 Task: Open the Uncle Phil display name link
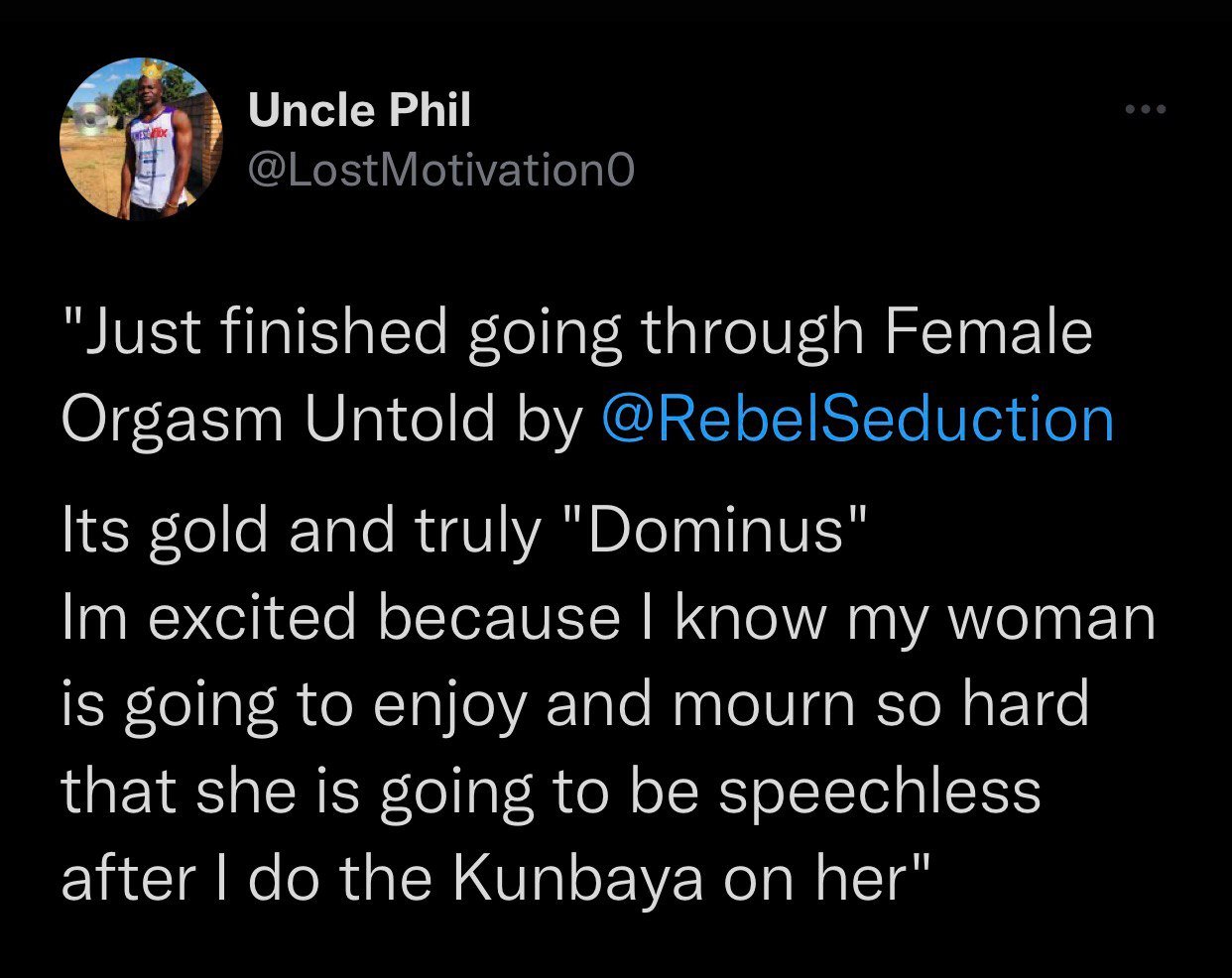pyautogui.click(x=359, y=110)
